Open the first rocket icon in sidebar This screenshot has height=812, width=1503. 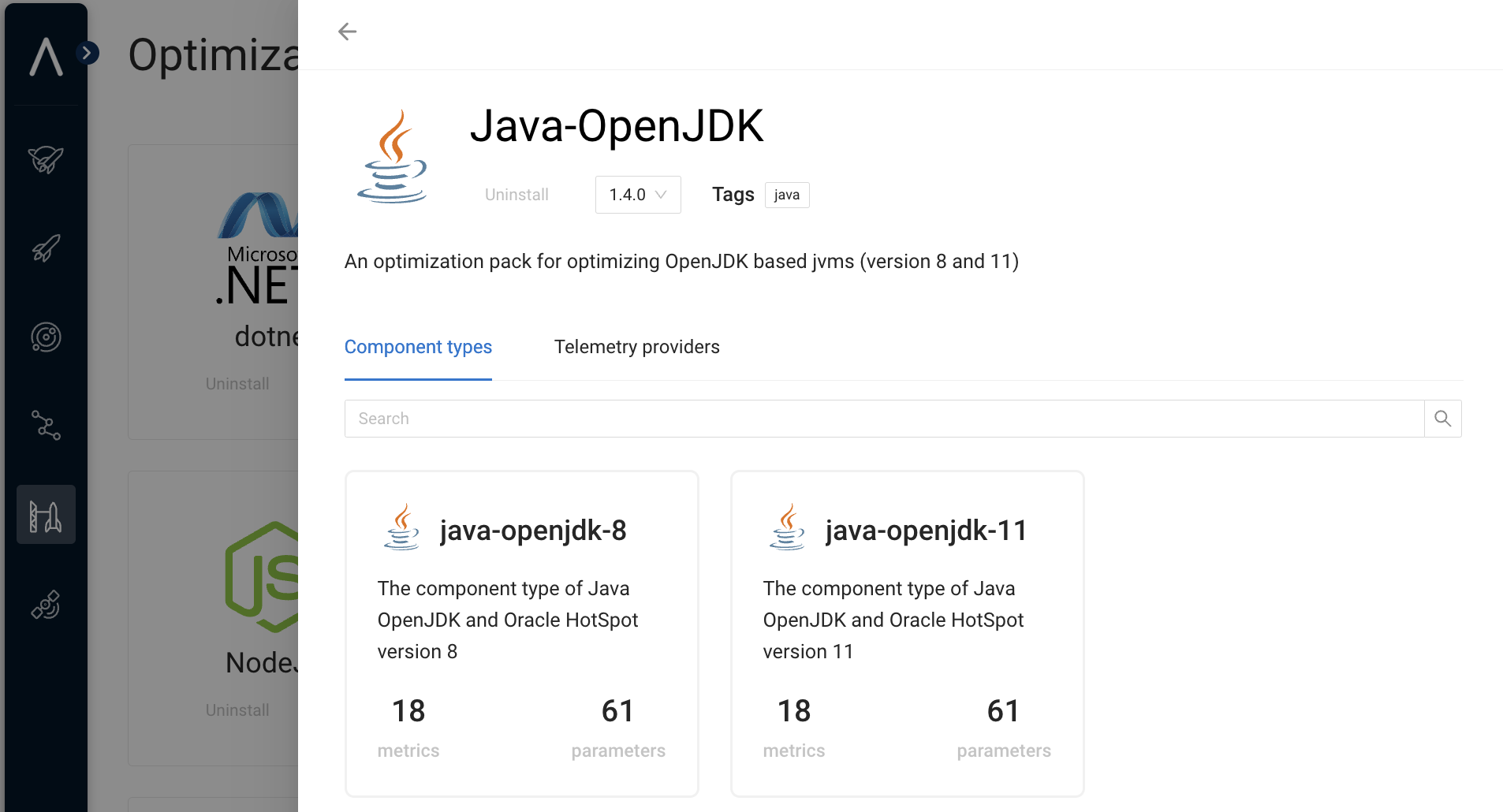[x=46, y=160]
